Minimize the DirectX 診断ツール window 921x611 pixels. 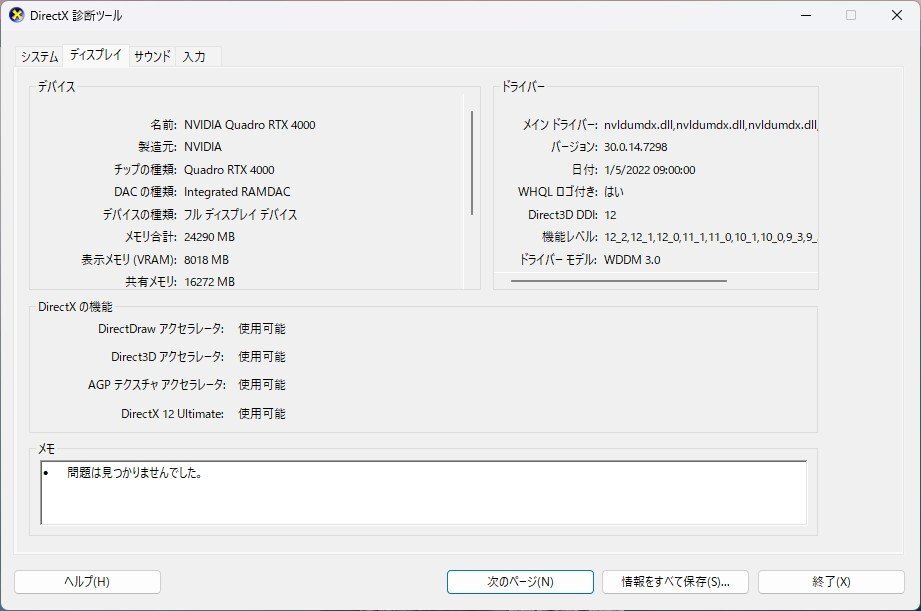tap(804, 16)
